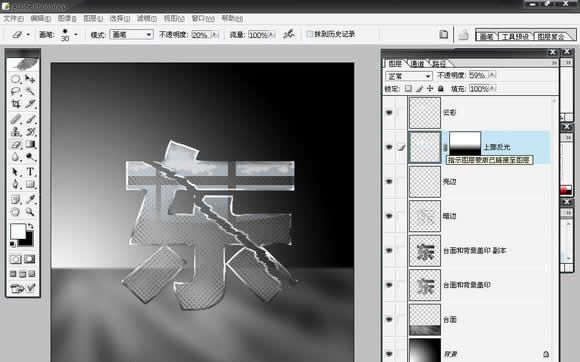580x362 pixels.
Task: Open the layer opacity 59% slider arrow
Action: pyautogui.click(x=492, y=75)
